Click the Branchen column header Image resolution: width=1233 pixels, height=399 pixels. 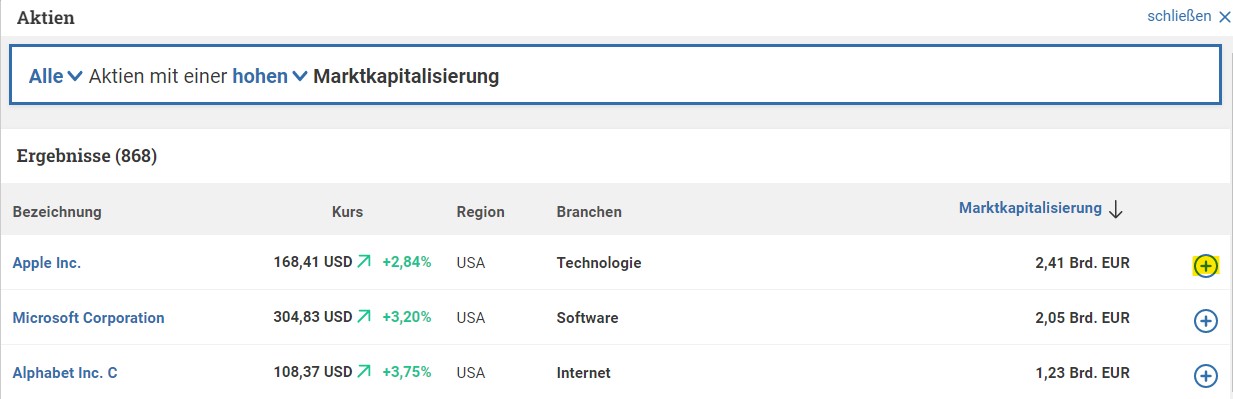[589, 212]
